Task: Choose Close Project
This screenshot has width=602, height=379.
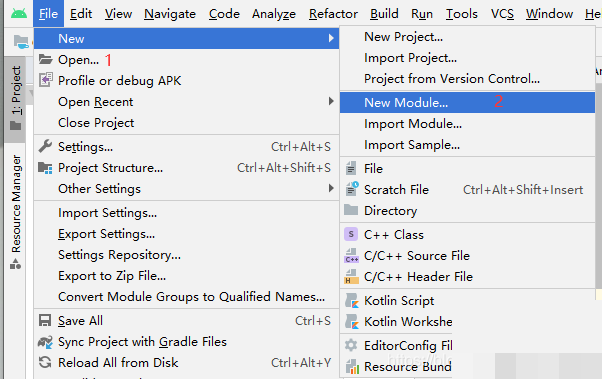Action: pyautogui.click(x=186, y=122)
